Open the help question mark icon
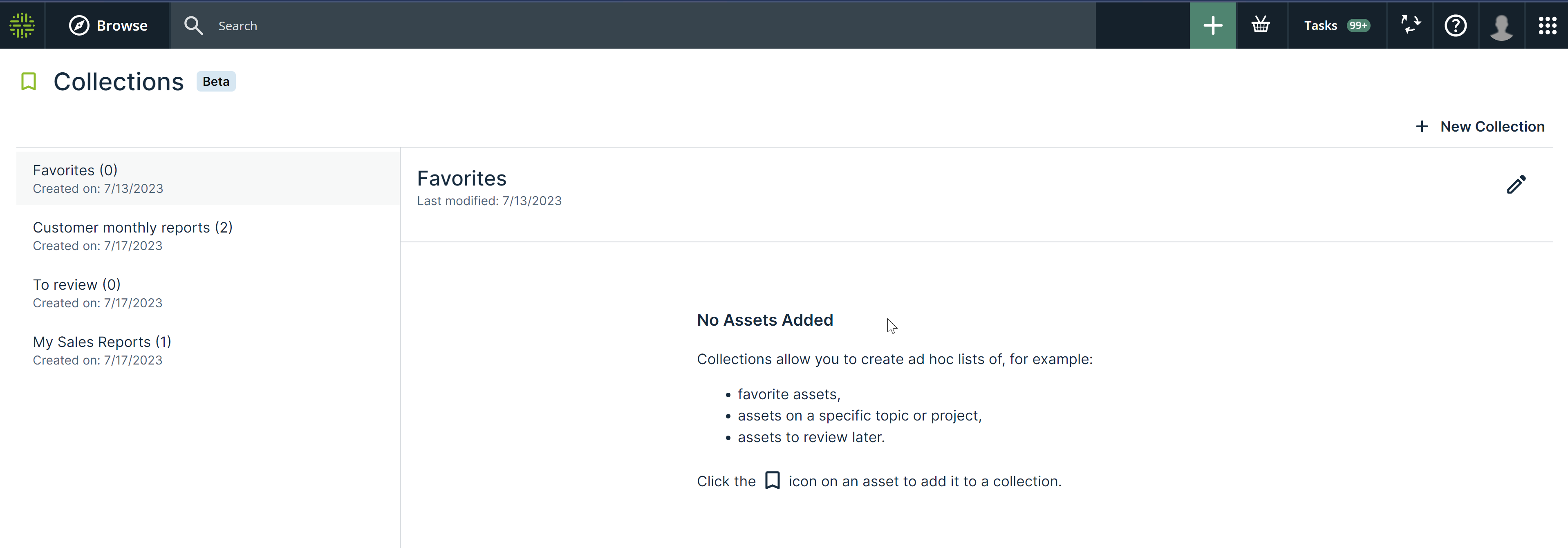 coord(1456,26)
